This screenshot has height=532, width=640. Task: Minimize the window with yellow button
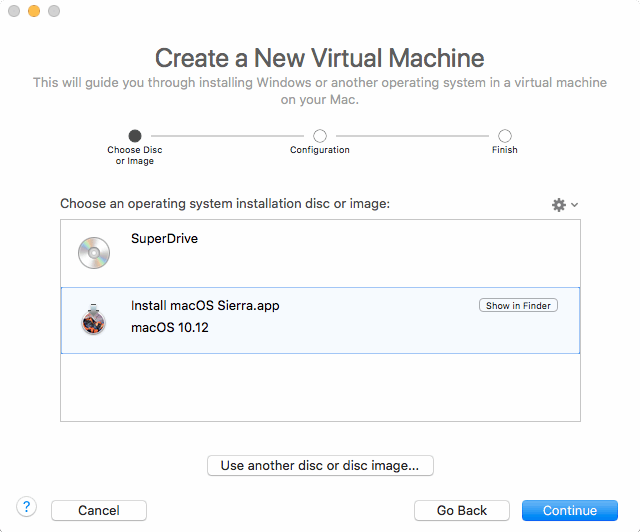[x=34, y=11]
